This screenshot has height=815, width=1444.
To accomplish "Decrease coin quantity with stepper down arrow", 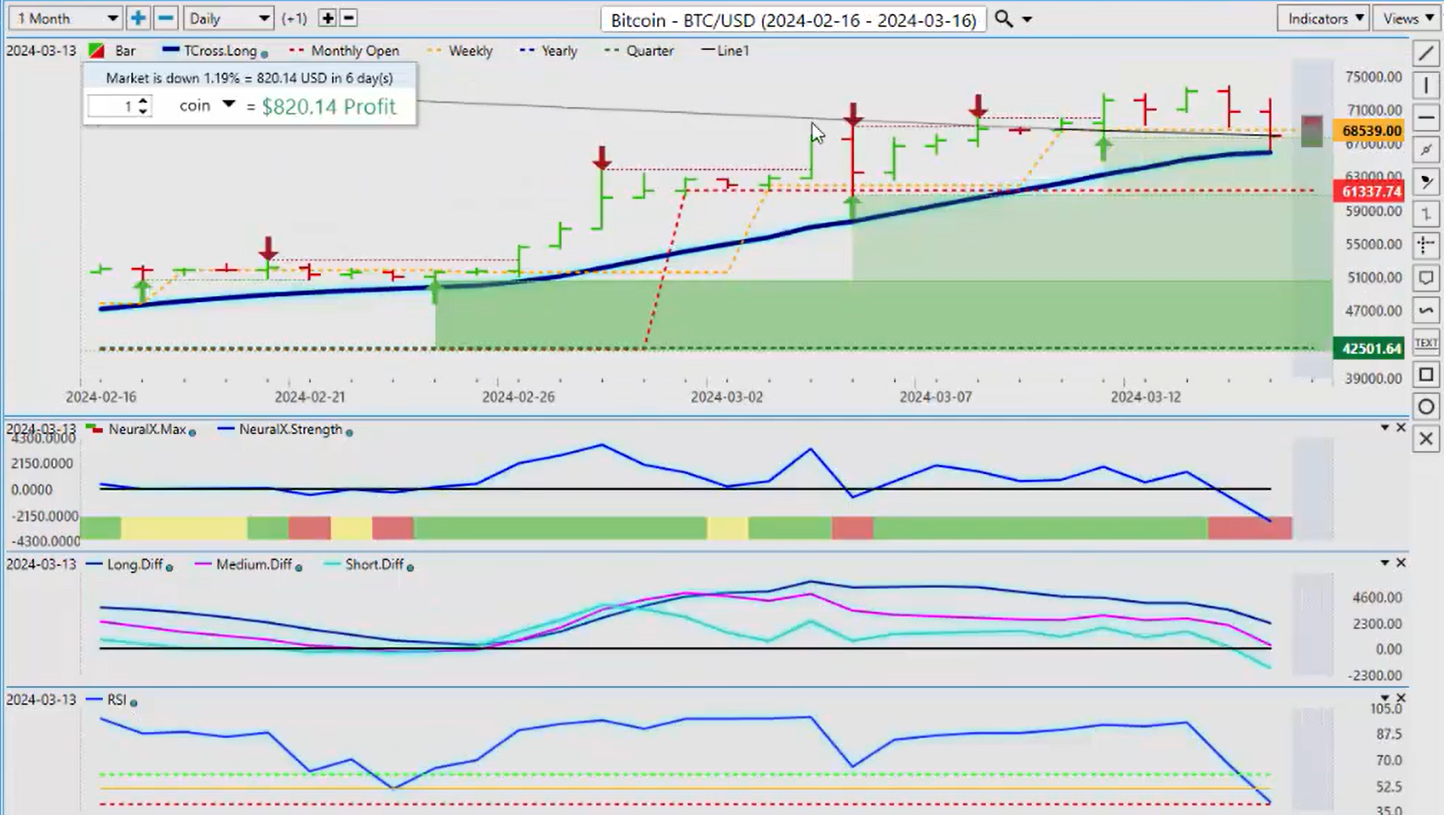I will 143,111.
